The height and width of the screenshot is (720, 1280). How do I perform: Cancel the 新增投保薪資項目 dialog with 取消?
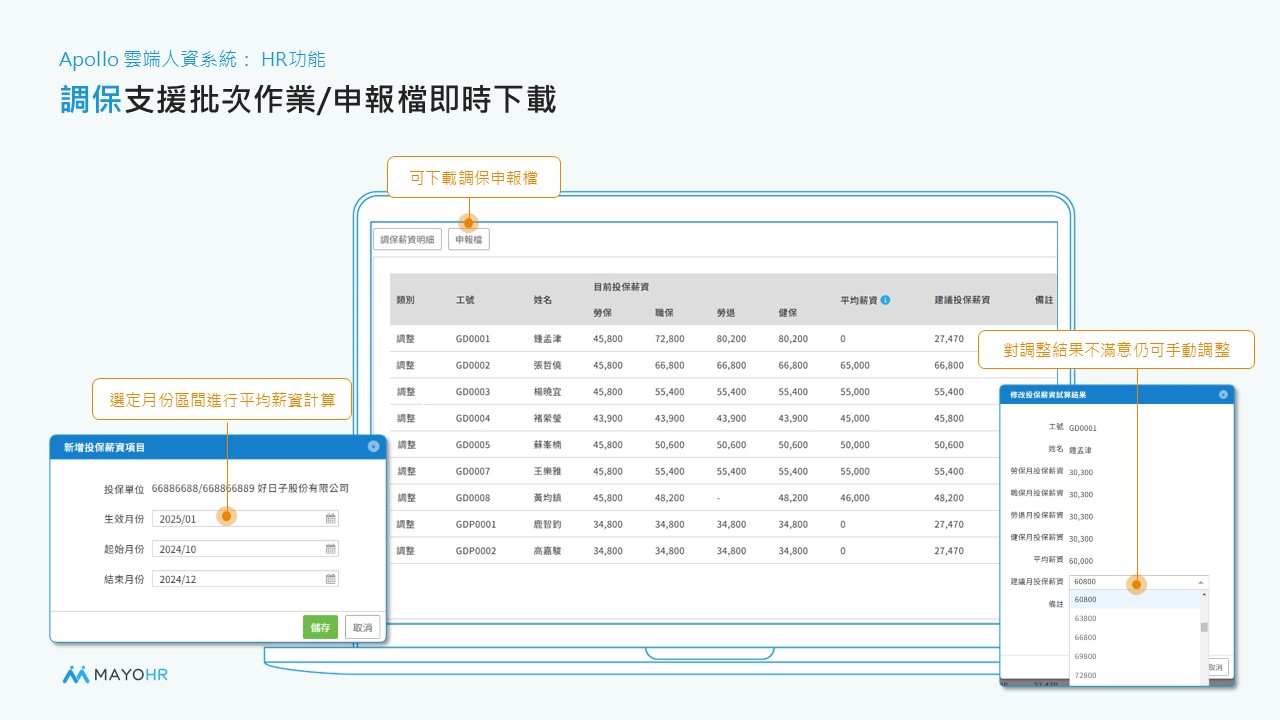362,627
